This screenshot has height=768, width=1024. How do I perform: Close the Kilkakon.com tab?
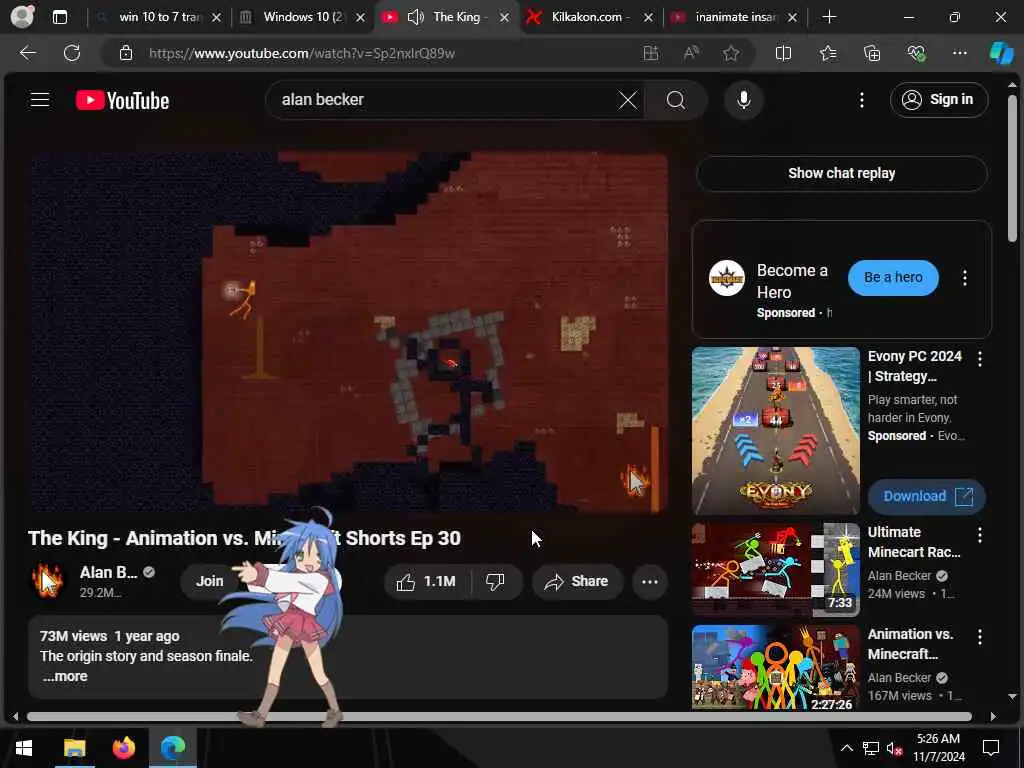648,18
